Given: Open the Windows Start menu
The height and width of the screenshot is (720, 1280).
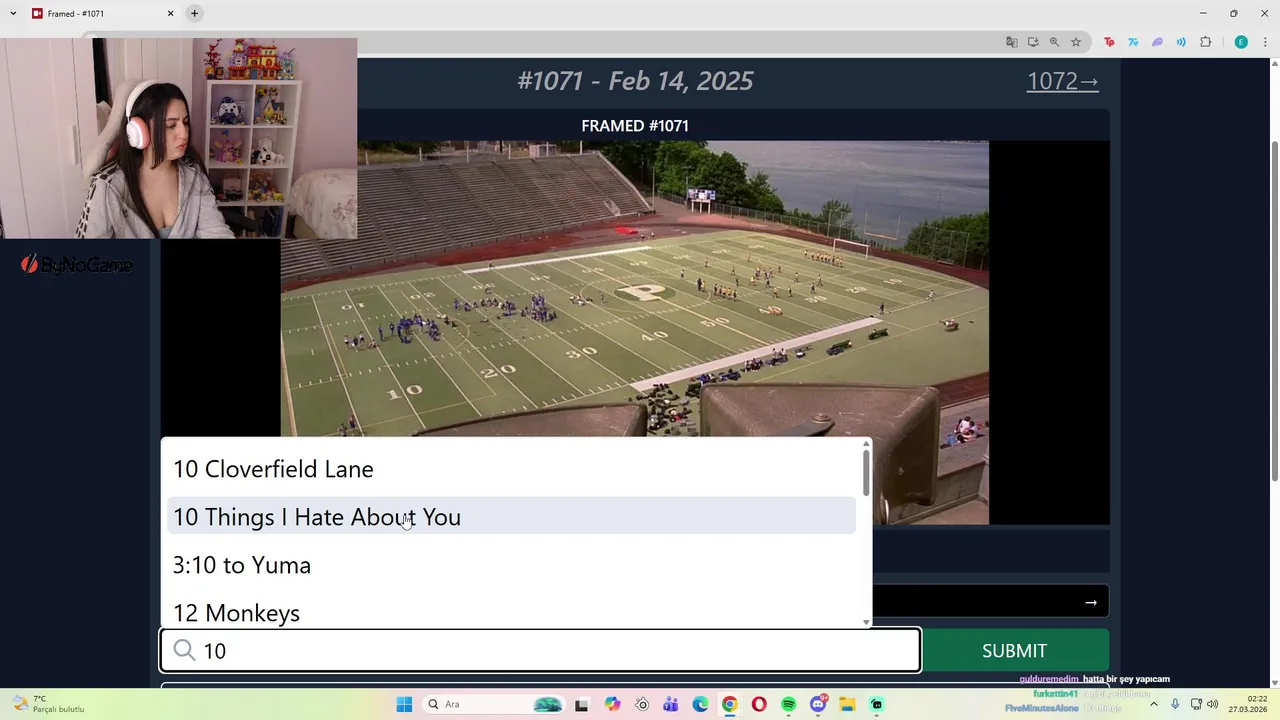Looking at the screenshot, I should (404, 704).
